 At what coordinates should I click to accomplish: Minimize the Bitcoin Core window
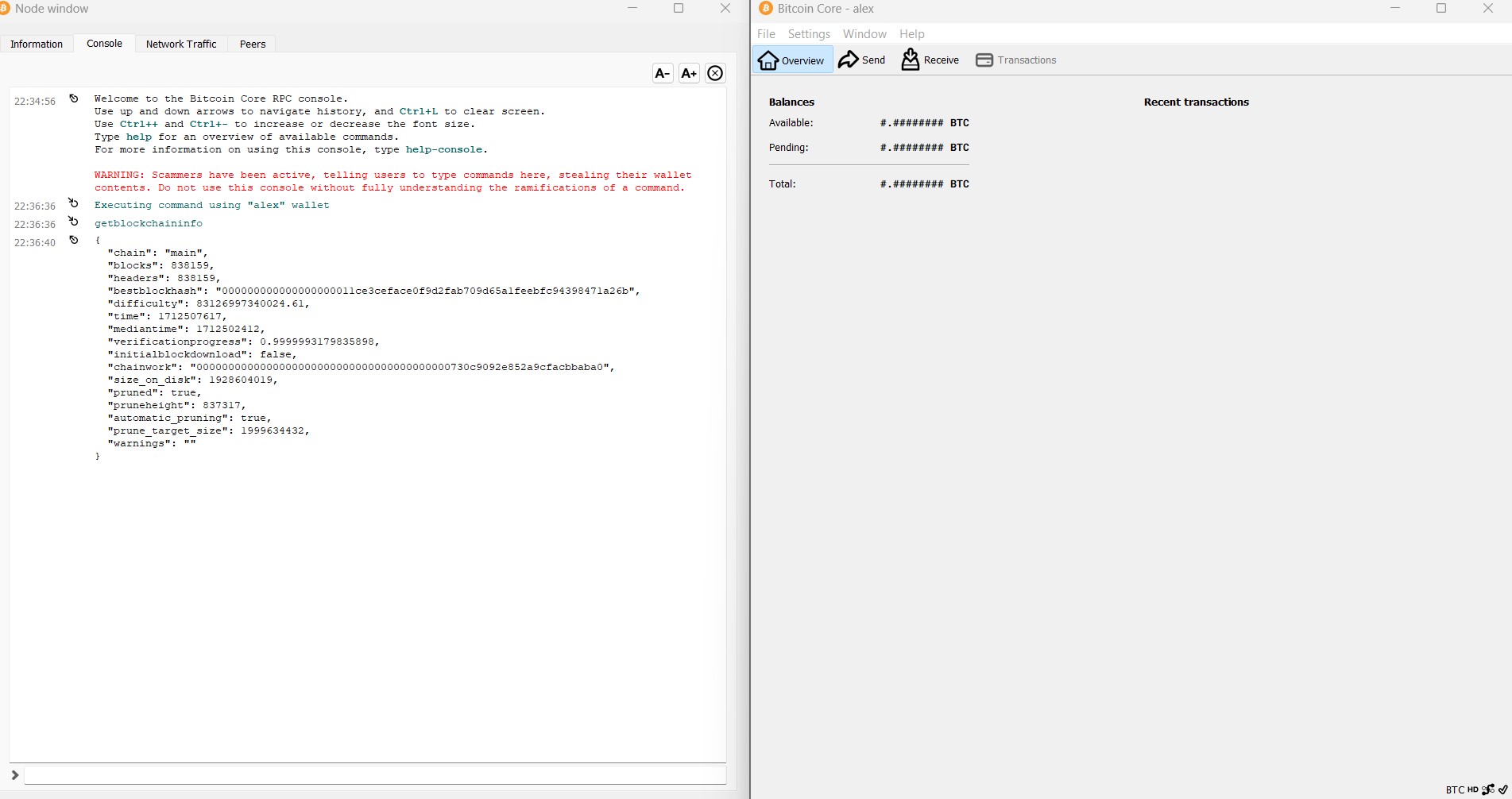(x=1395, y=8)
